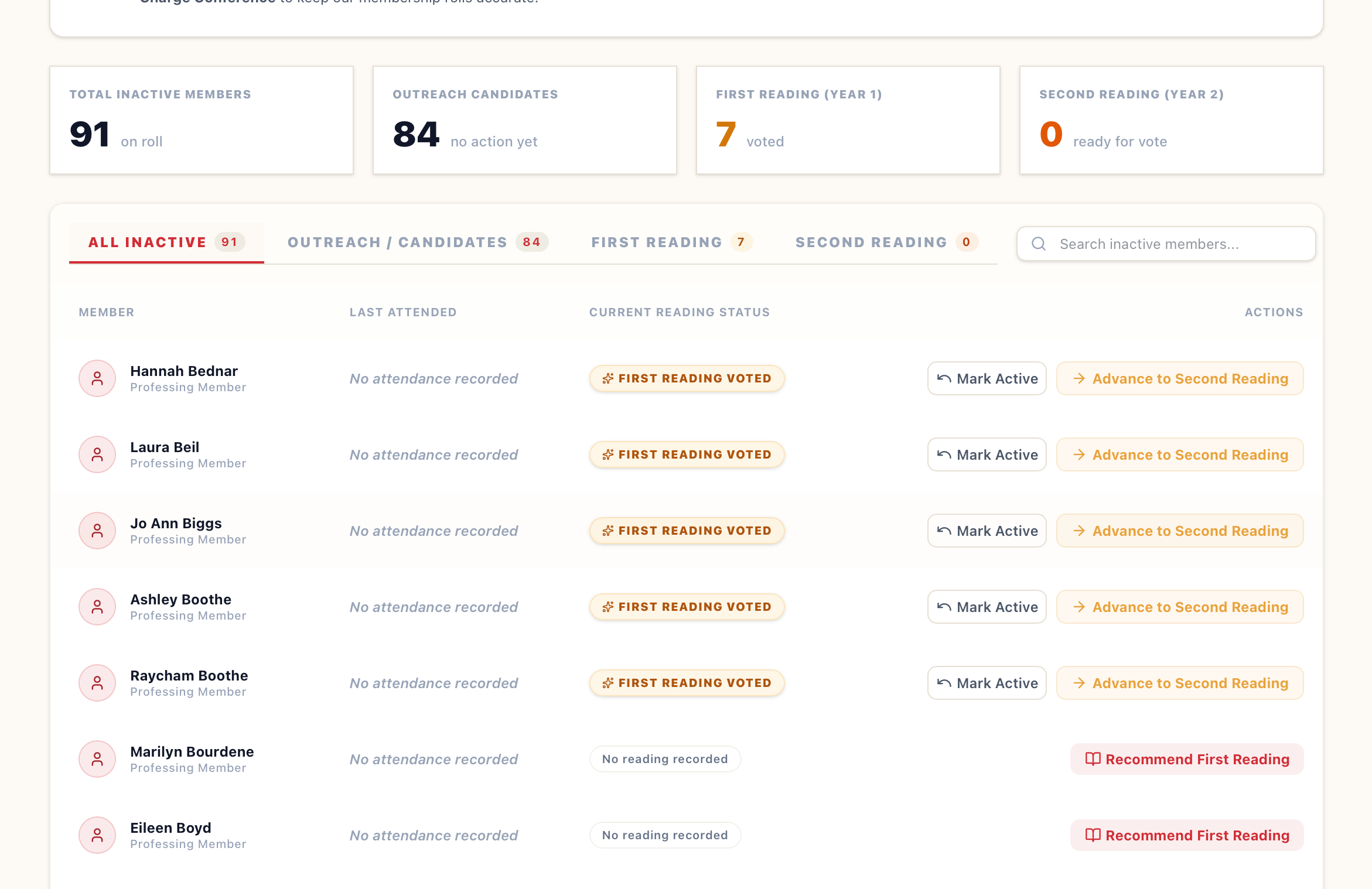This screenshot has width=1372, height=889.
Task: Click Marilyn Bourdene's avatar icon
Action: (97, 759)
